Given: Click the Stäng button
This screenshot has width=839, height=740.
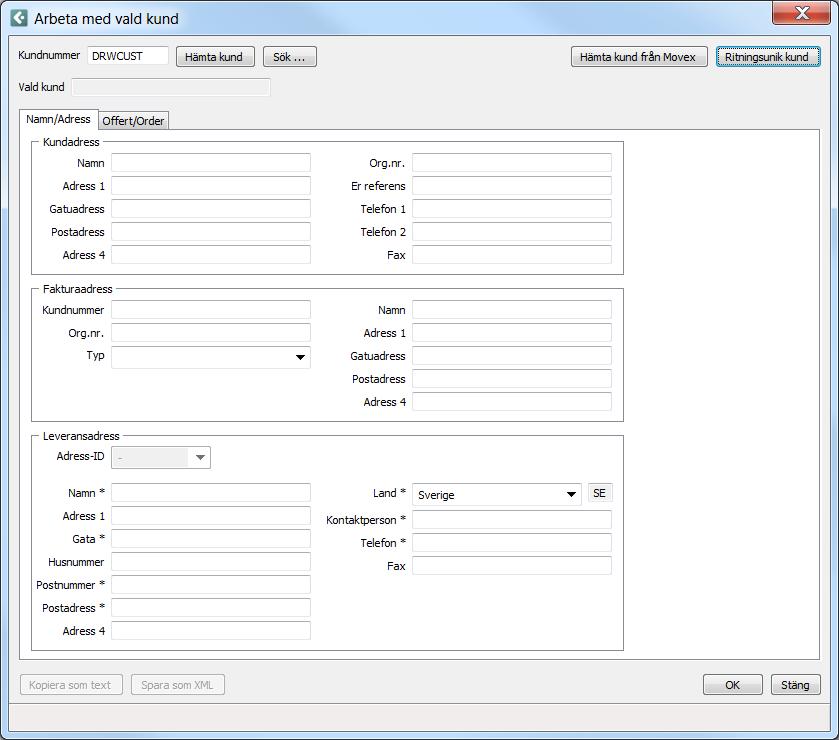Looking at the screenshot, I should click(x=796, y=685).
